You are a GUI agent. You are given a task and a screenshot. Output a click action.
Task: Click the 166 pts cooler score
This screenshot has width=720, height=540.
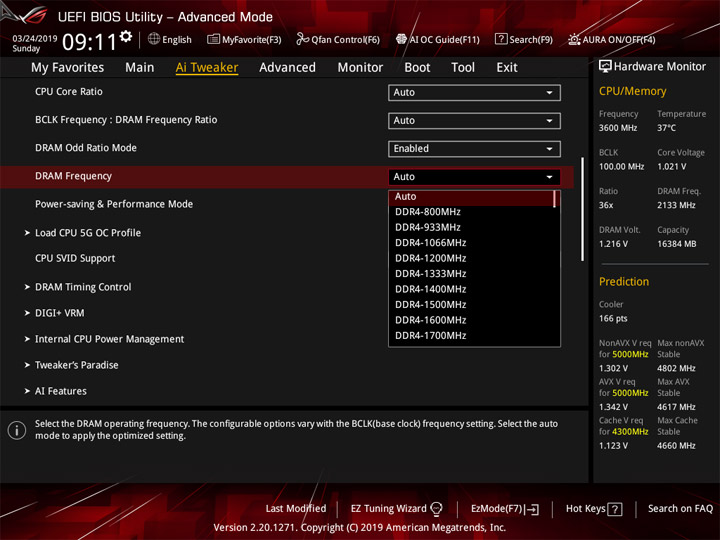pos(613,319)
